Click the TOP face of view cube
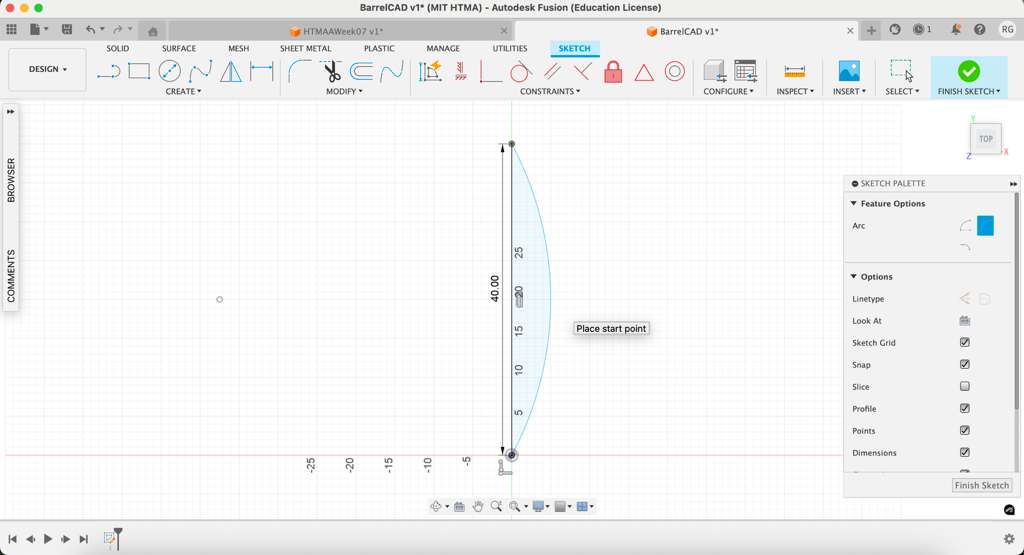The width and height of the screenshot is (1024, 555). [985, 139]
